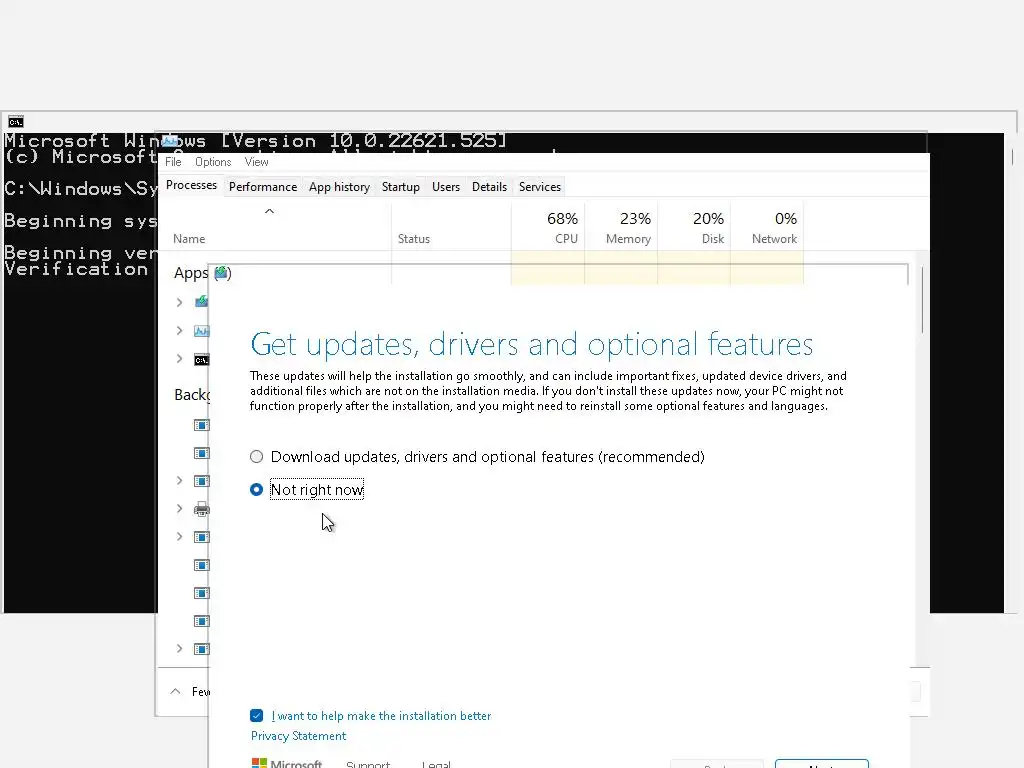This screenshot has width=1024, height=768.
Task: Click the 'Beginning sys' line in Command Prompt
Action: [80, 221]
